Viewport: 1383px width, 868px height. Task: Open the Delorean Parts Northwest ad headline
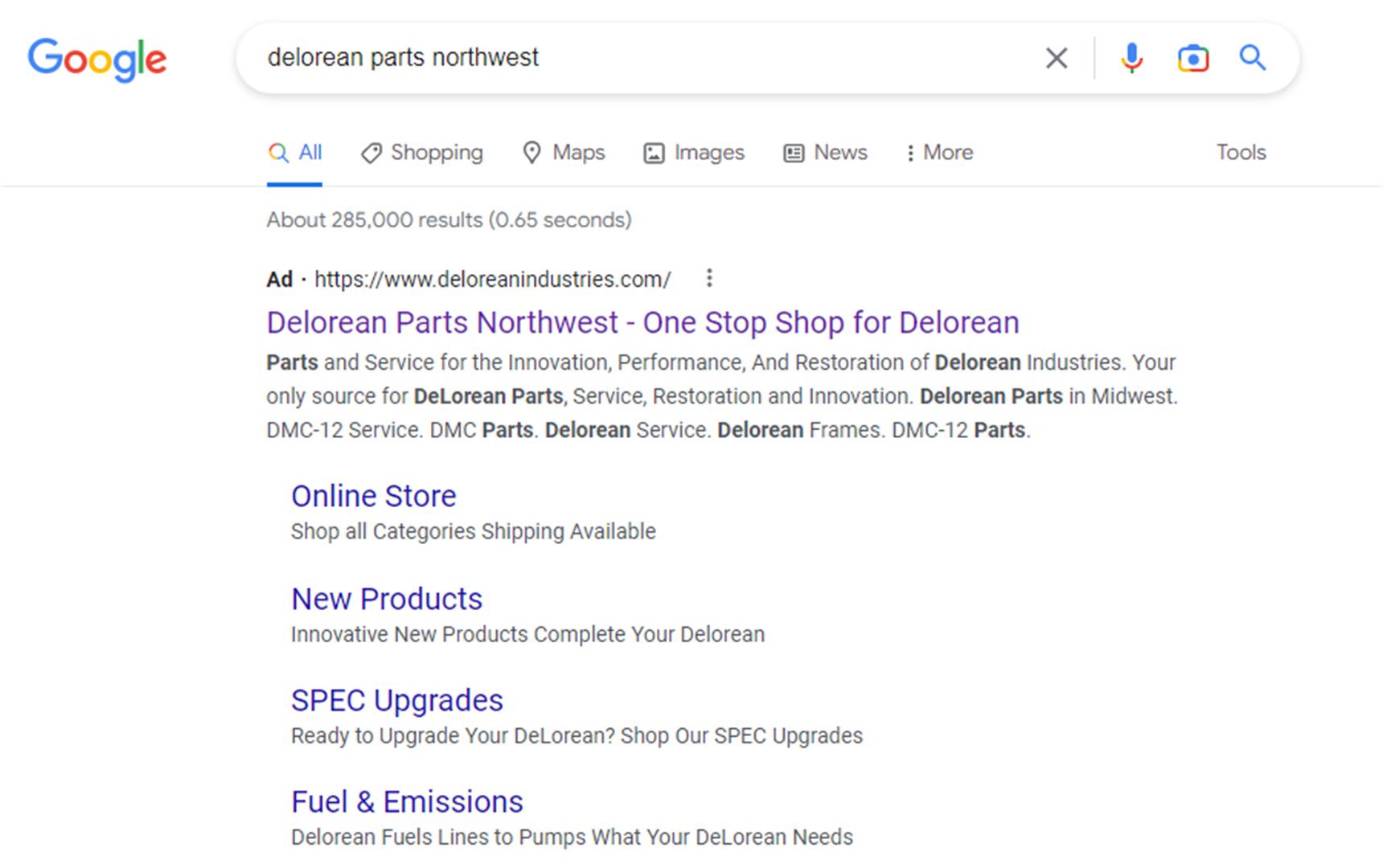tap(642, 322)
